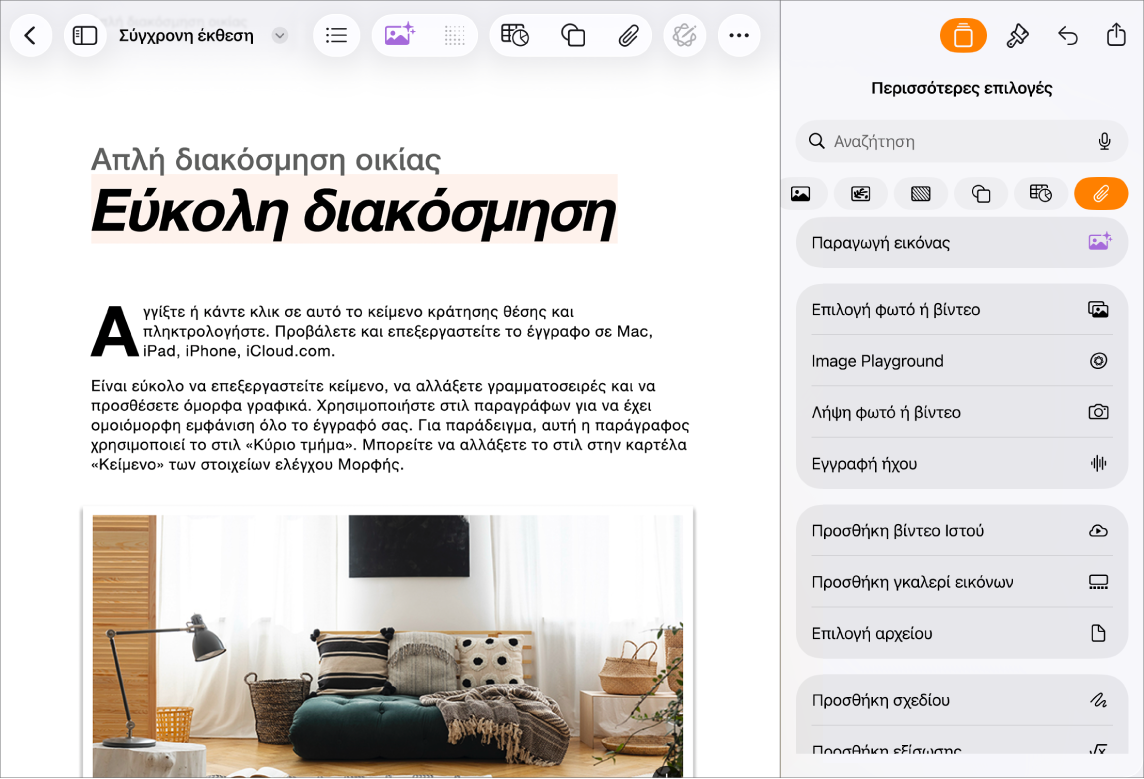
Task: Click the paperclip attachment toolbar icon
Action: click(628, 35)
